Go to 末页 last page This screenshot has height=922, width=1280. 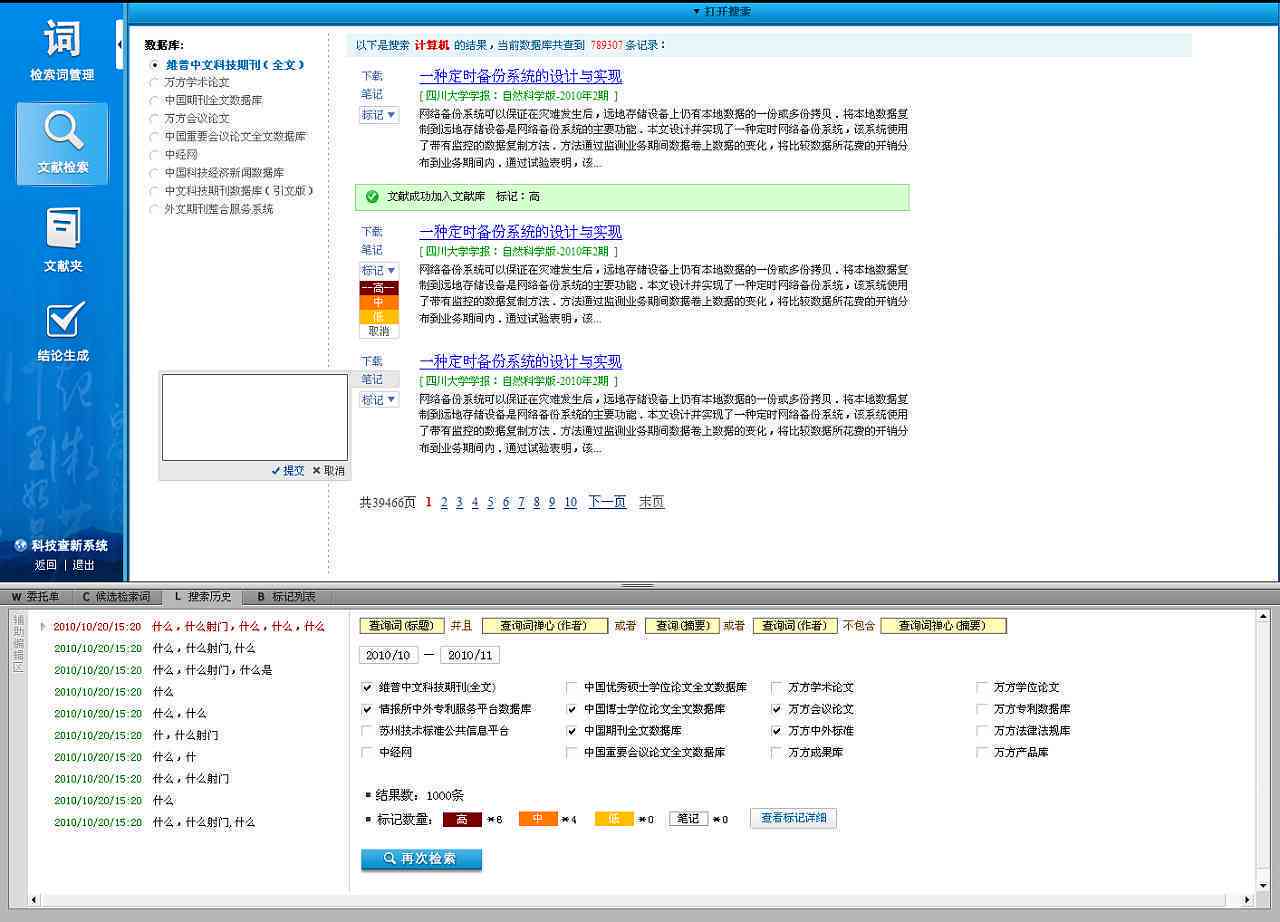click(x=652, y=502)
